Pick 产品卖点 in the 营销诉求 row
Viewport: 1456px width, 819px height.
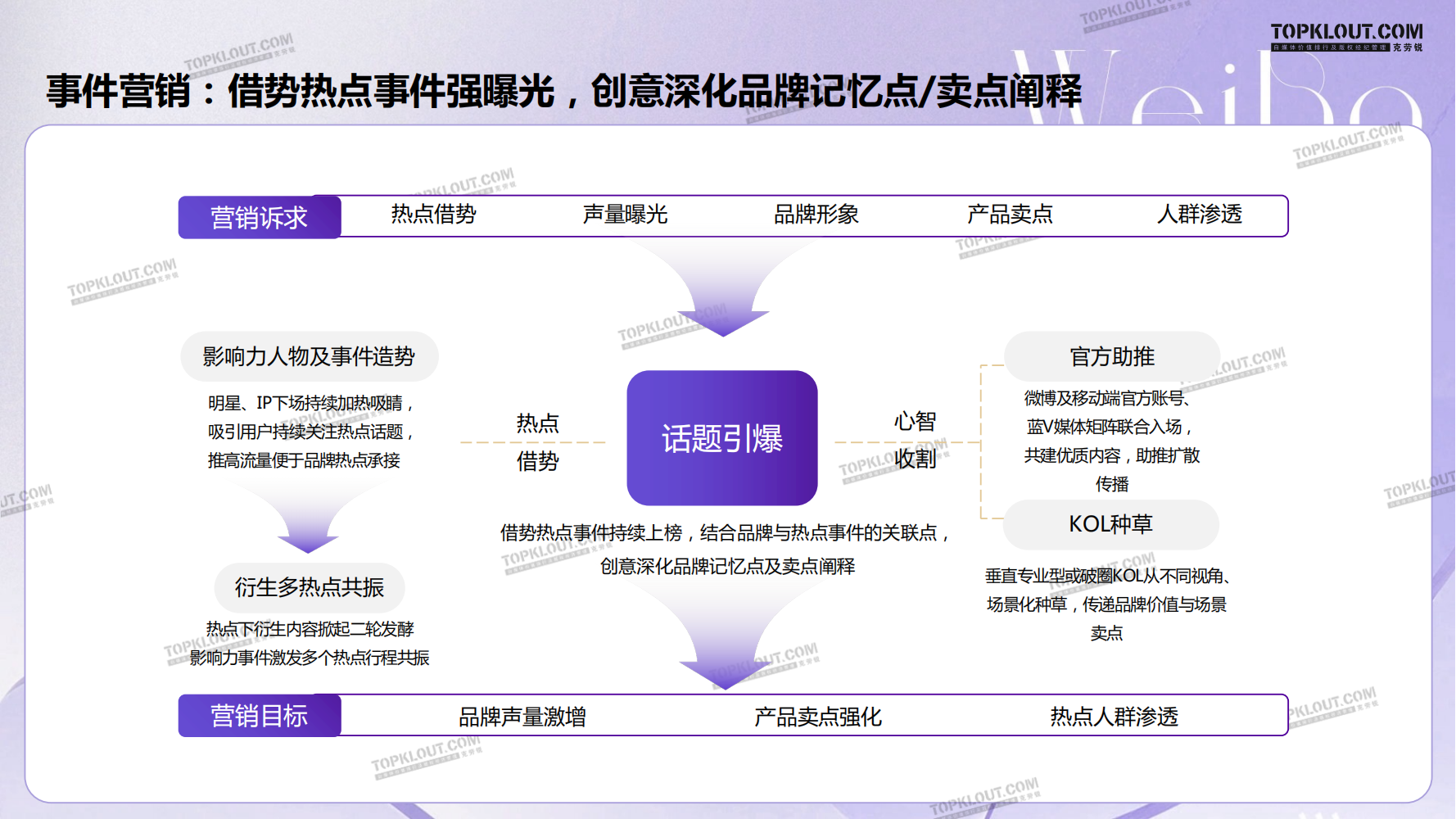click(x=1009, y=215)
